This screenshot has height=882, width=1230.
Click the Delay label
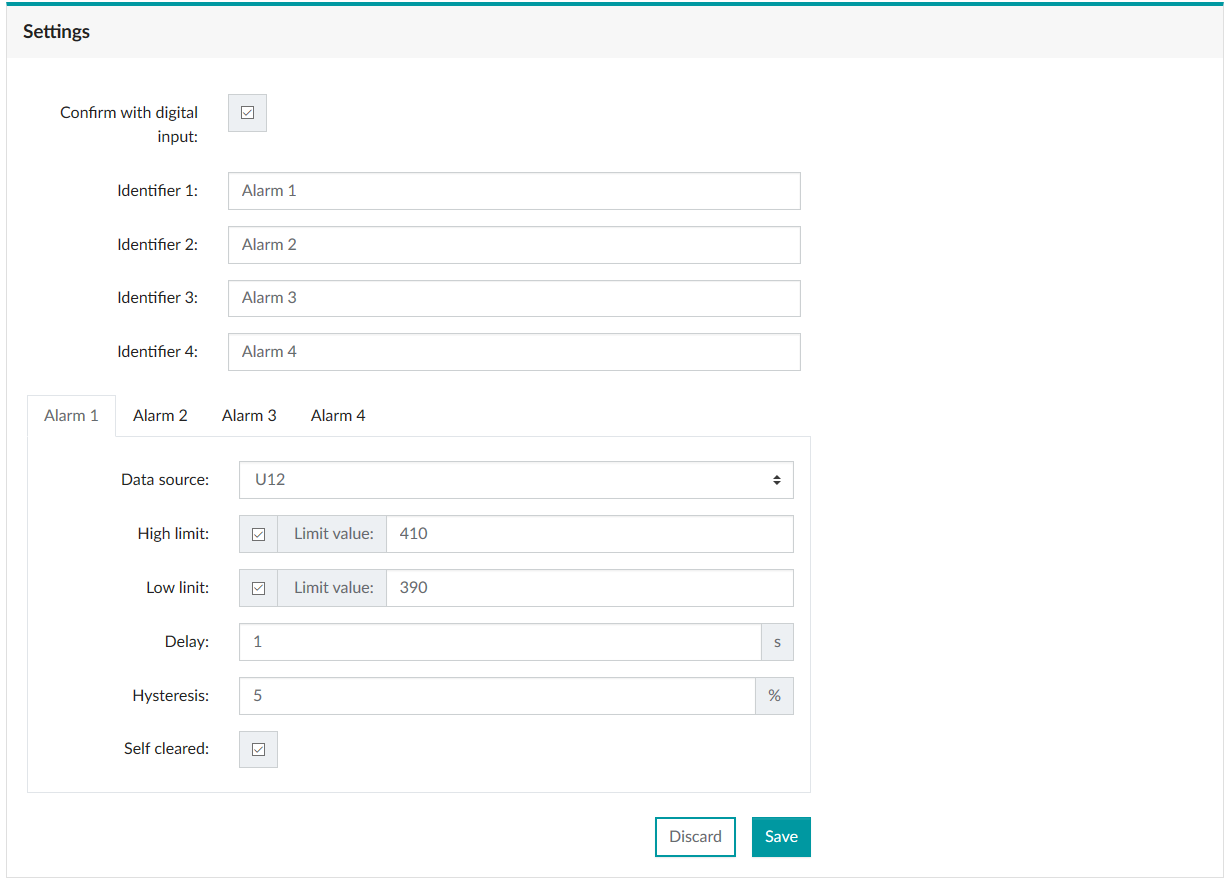click(187, 642)
